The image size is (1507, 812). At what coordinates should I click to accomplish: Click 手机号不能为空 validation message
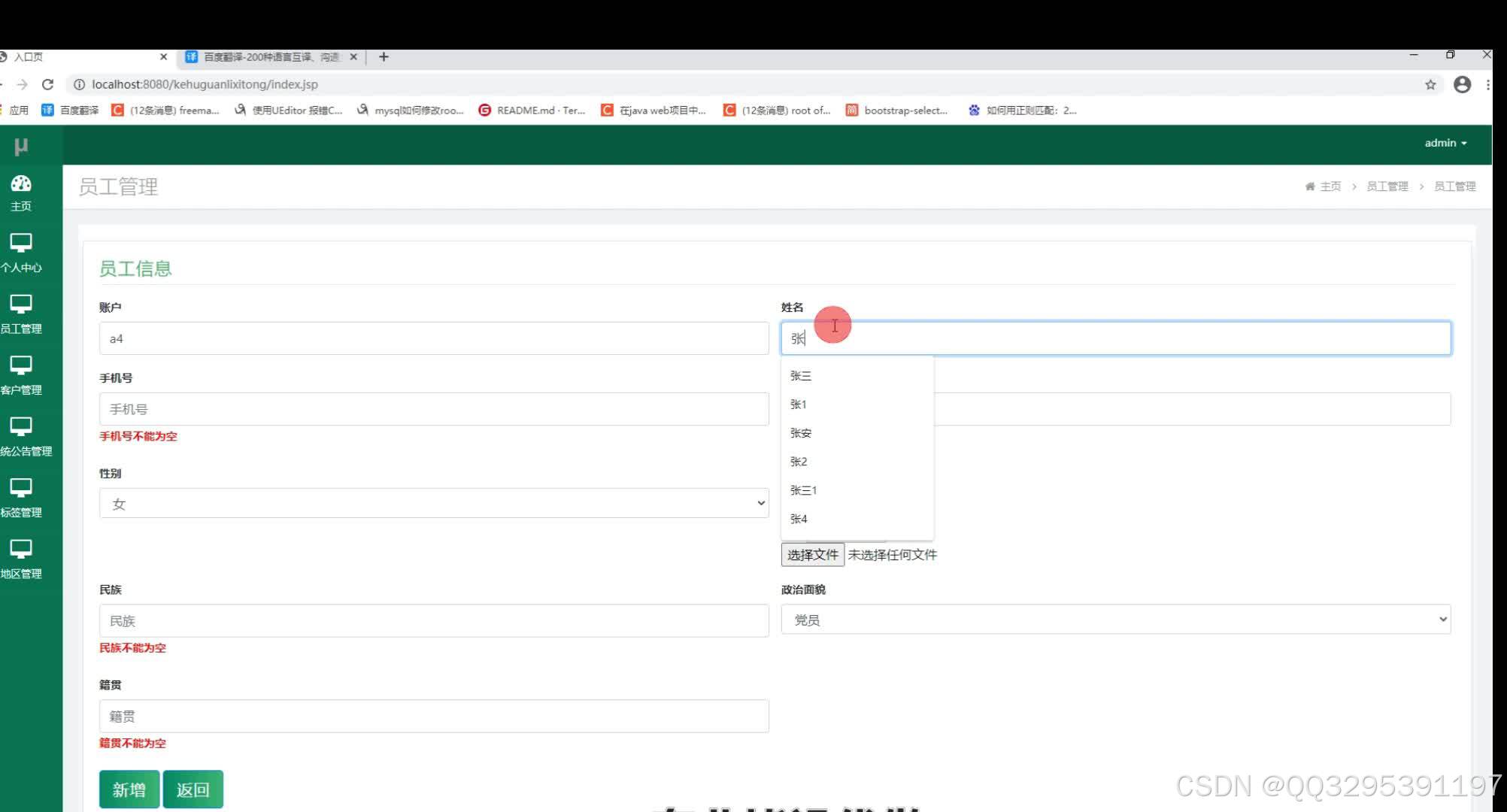click(138, 436)
